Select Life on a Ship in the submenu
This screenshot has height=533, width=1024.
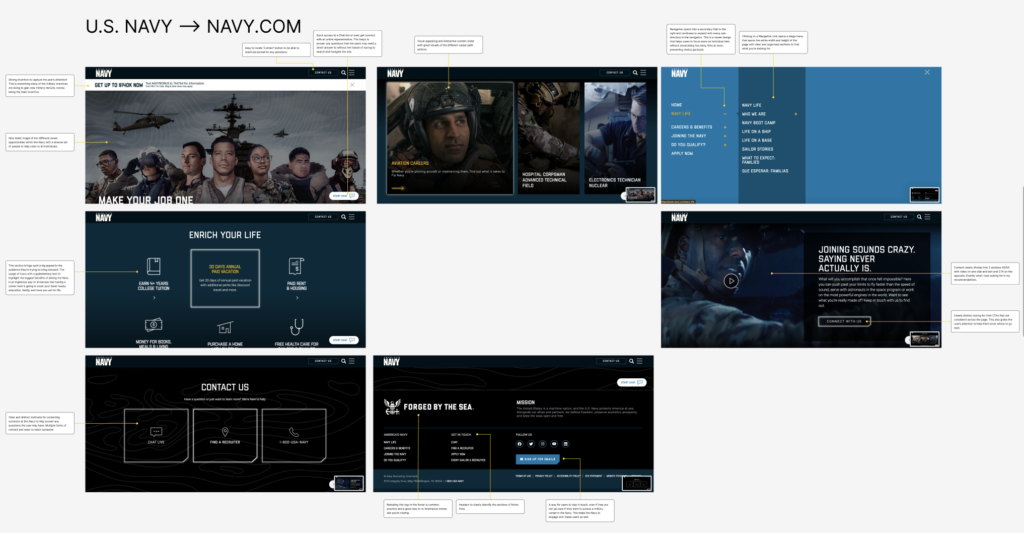(756, 131)
